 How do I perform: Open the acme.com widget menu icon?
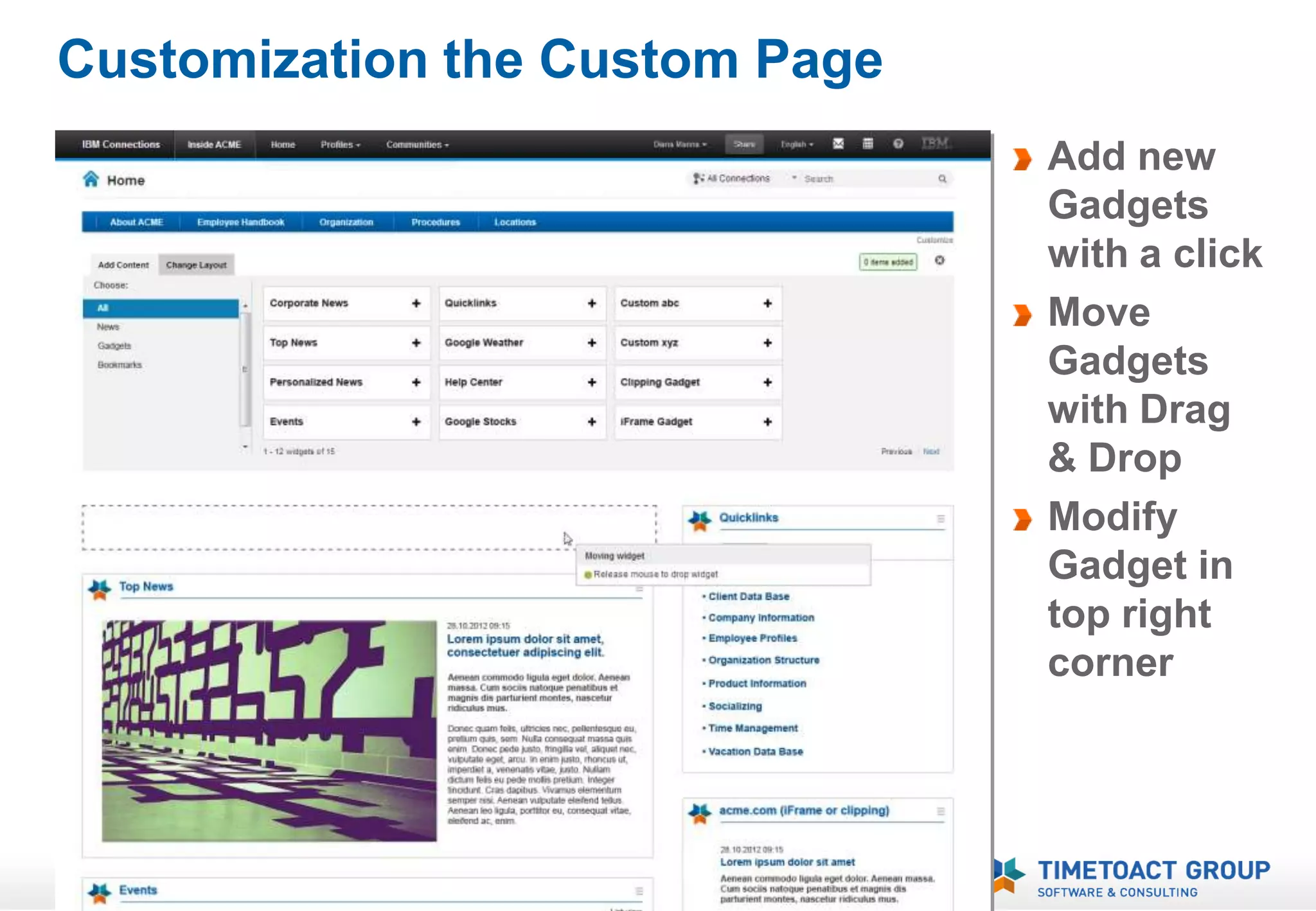(941, 811)
